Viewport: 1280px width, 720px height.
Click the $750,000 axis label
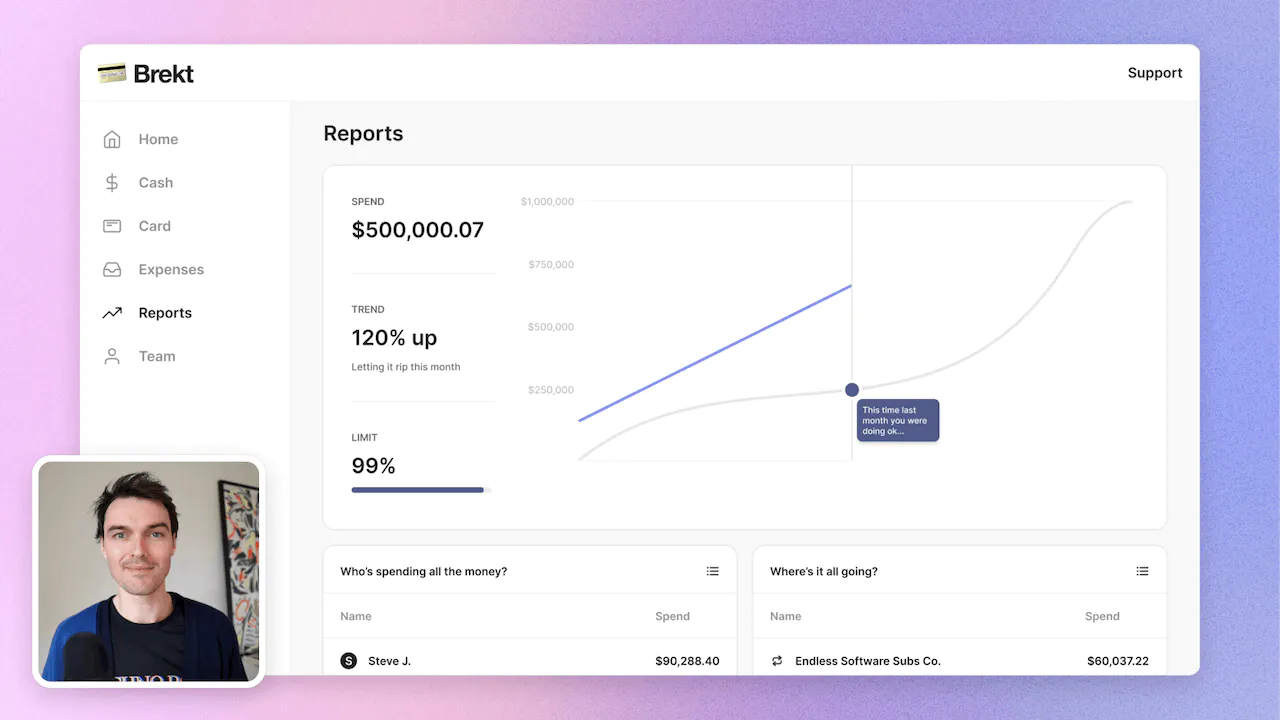[551, 265]
